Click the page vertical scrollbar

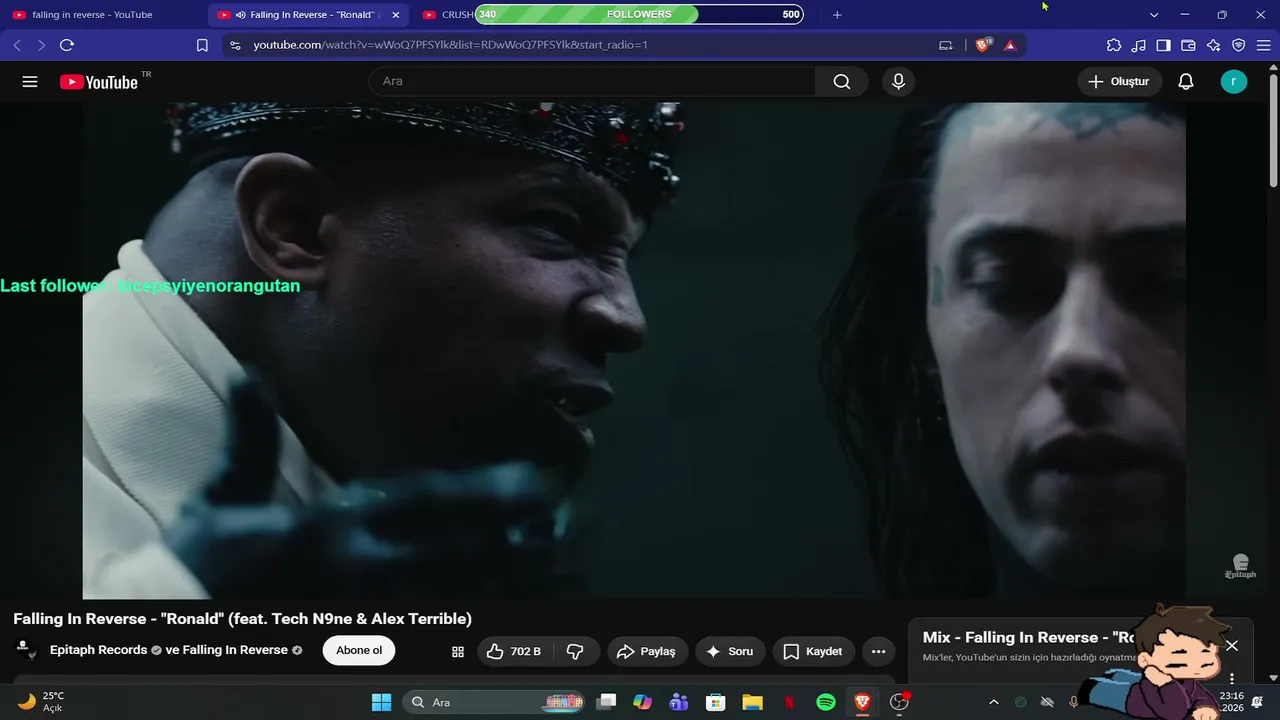coord(1273,130)
